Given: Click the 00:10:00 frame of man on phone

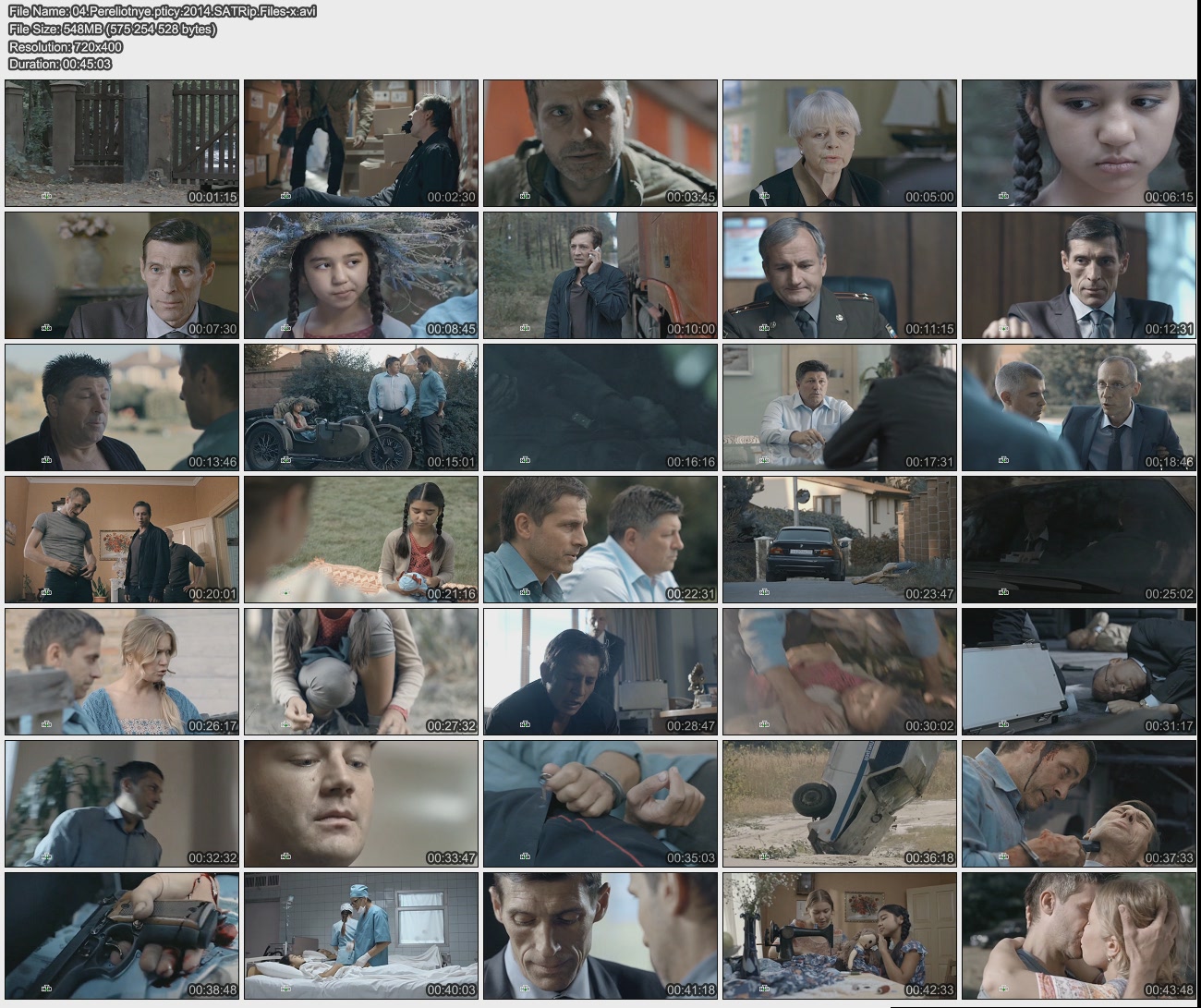Looking at the screenshot, I should (x=600, y=275).
